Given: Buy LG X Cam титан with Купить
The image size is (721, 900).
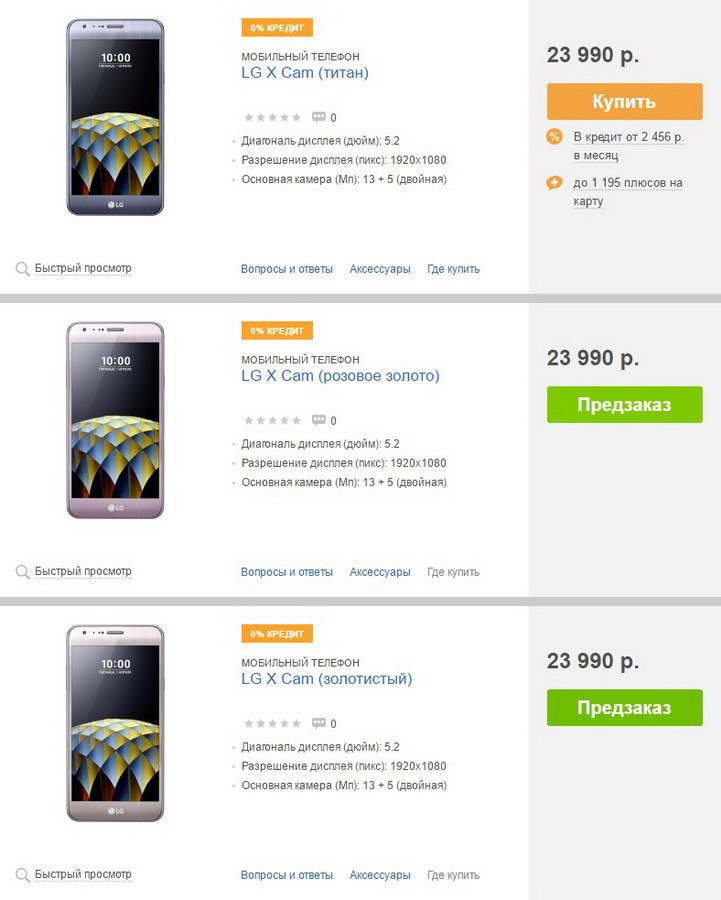Looking at the screenshot, I should (625, 102).
